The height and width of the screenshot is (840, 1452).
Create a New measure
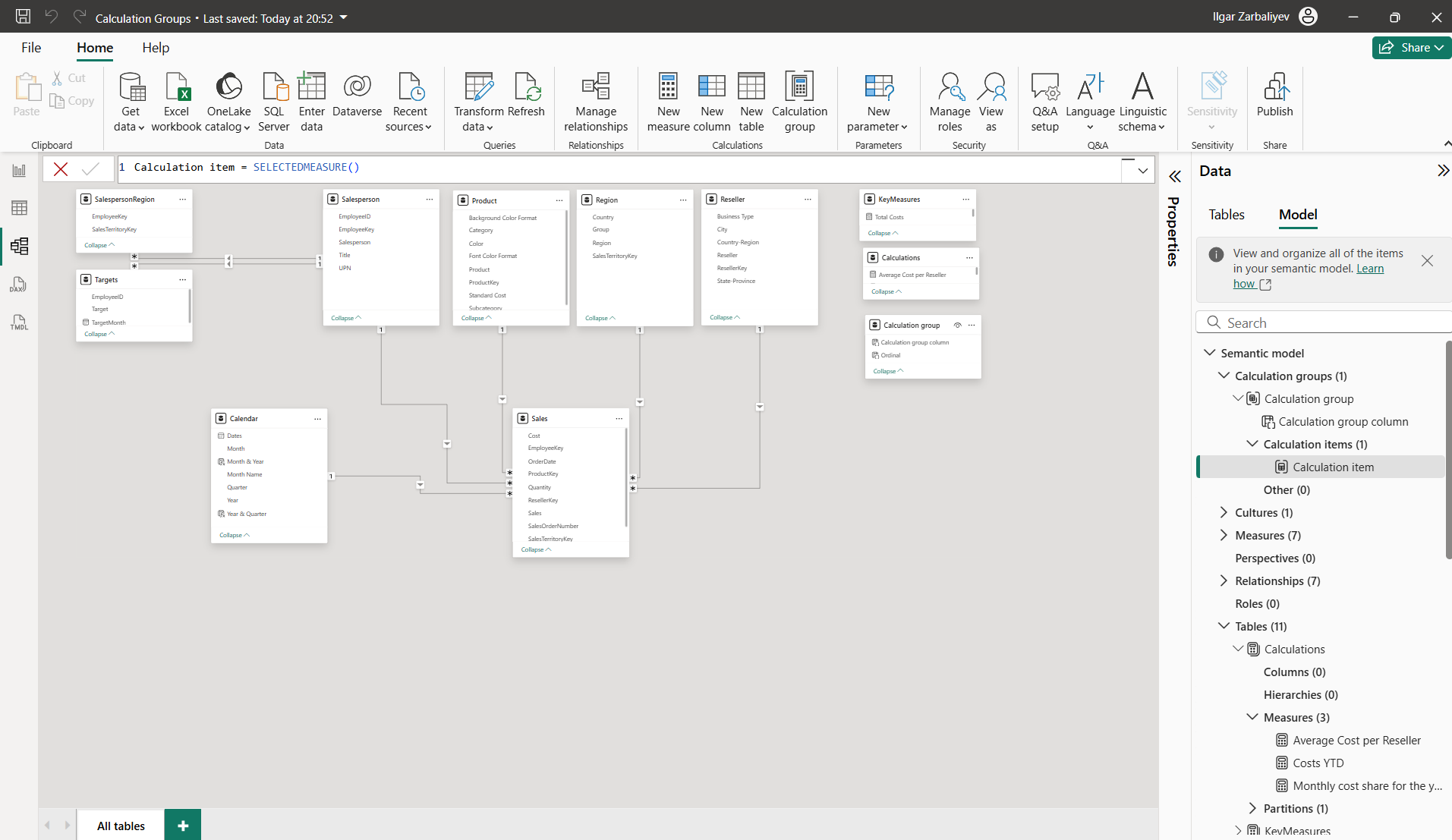click(x=668, y=102)
